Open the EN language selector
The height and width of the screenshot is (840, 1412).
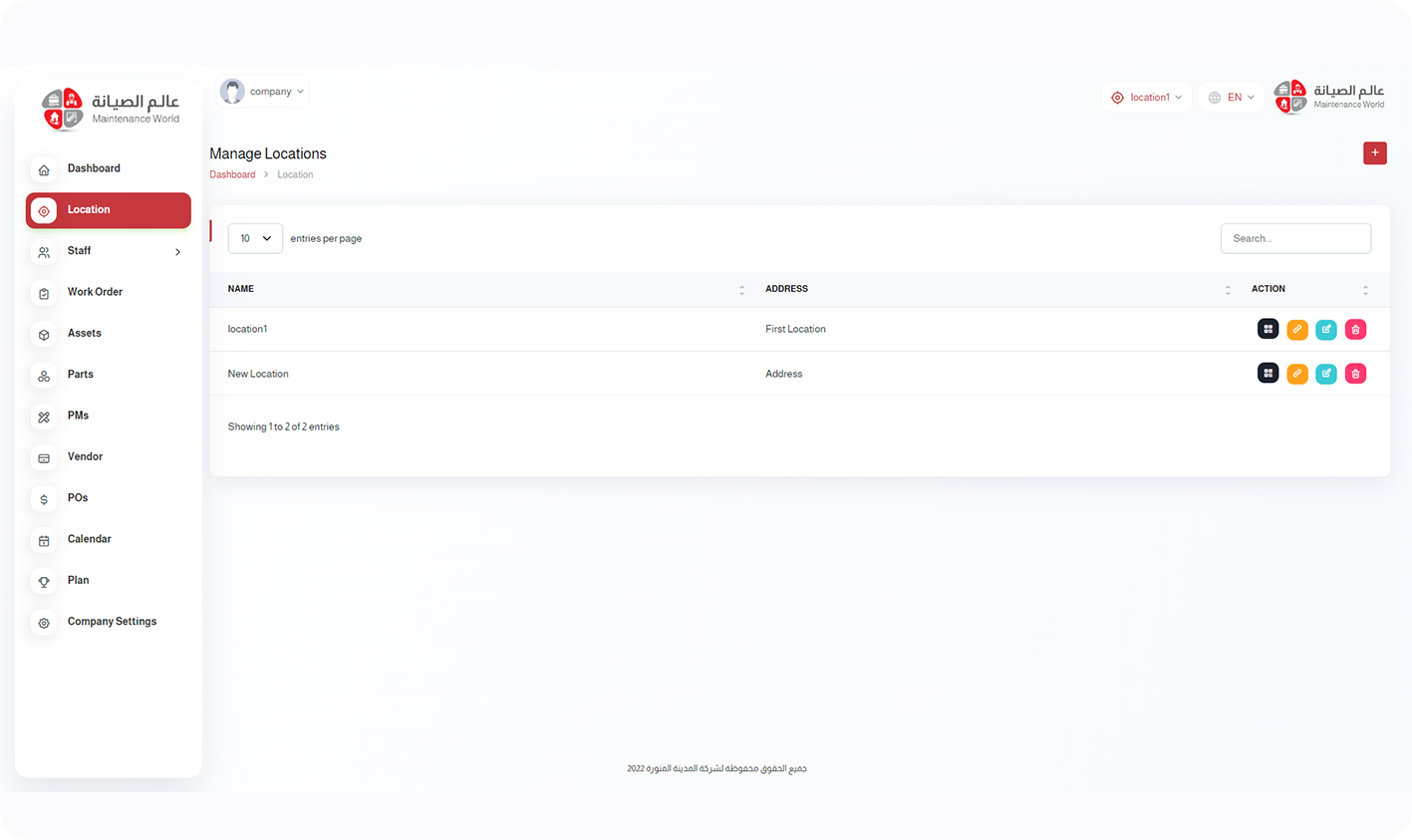coord(1232,98)
